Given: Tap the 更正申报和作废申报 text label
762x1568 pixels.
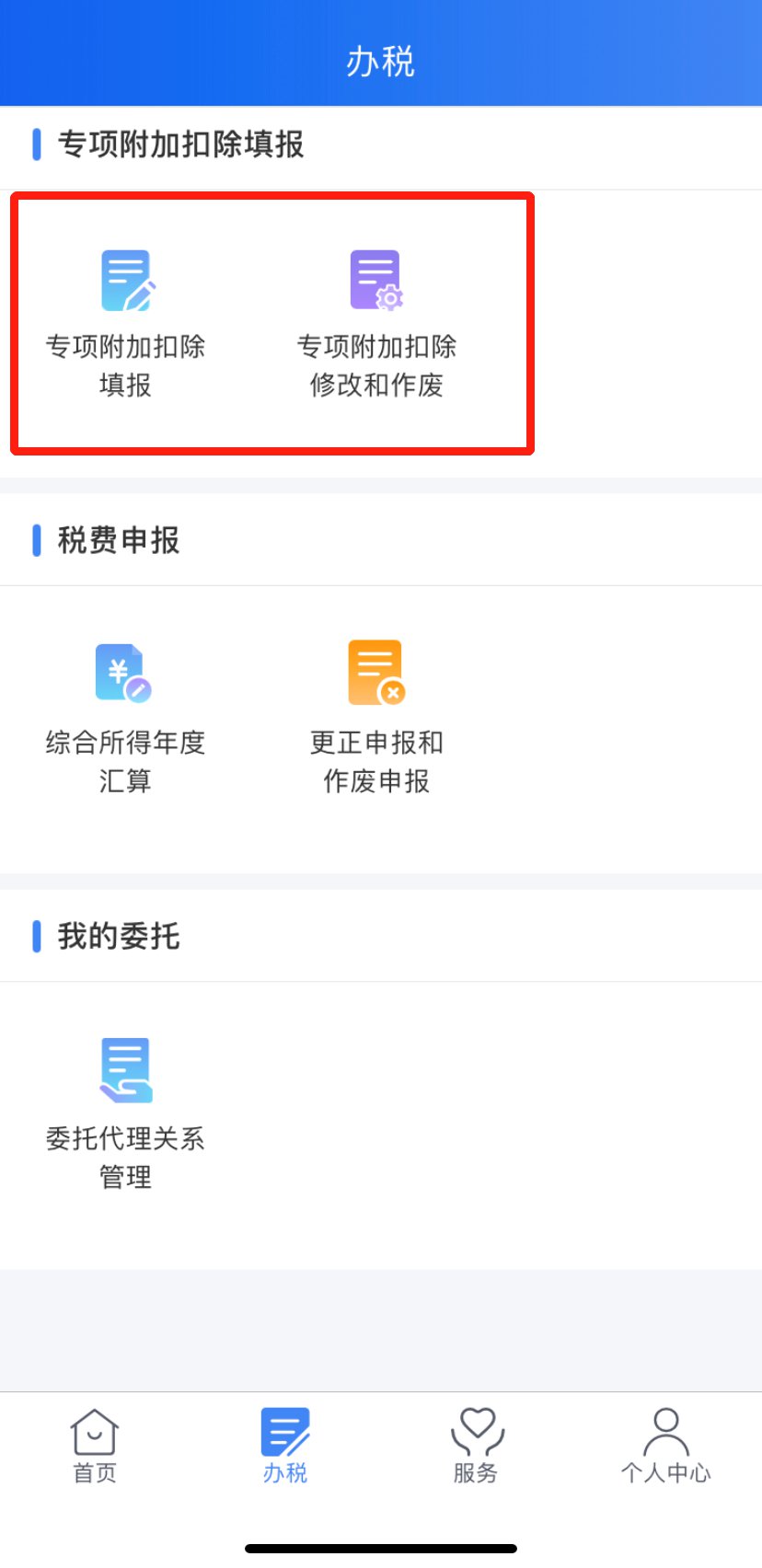Looking at the screenshot, I should 376,761.
